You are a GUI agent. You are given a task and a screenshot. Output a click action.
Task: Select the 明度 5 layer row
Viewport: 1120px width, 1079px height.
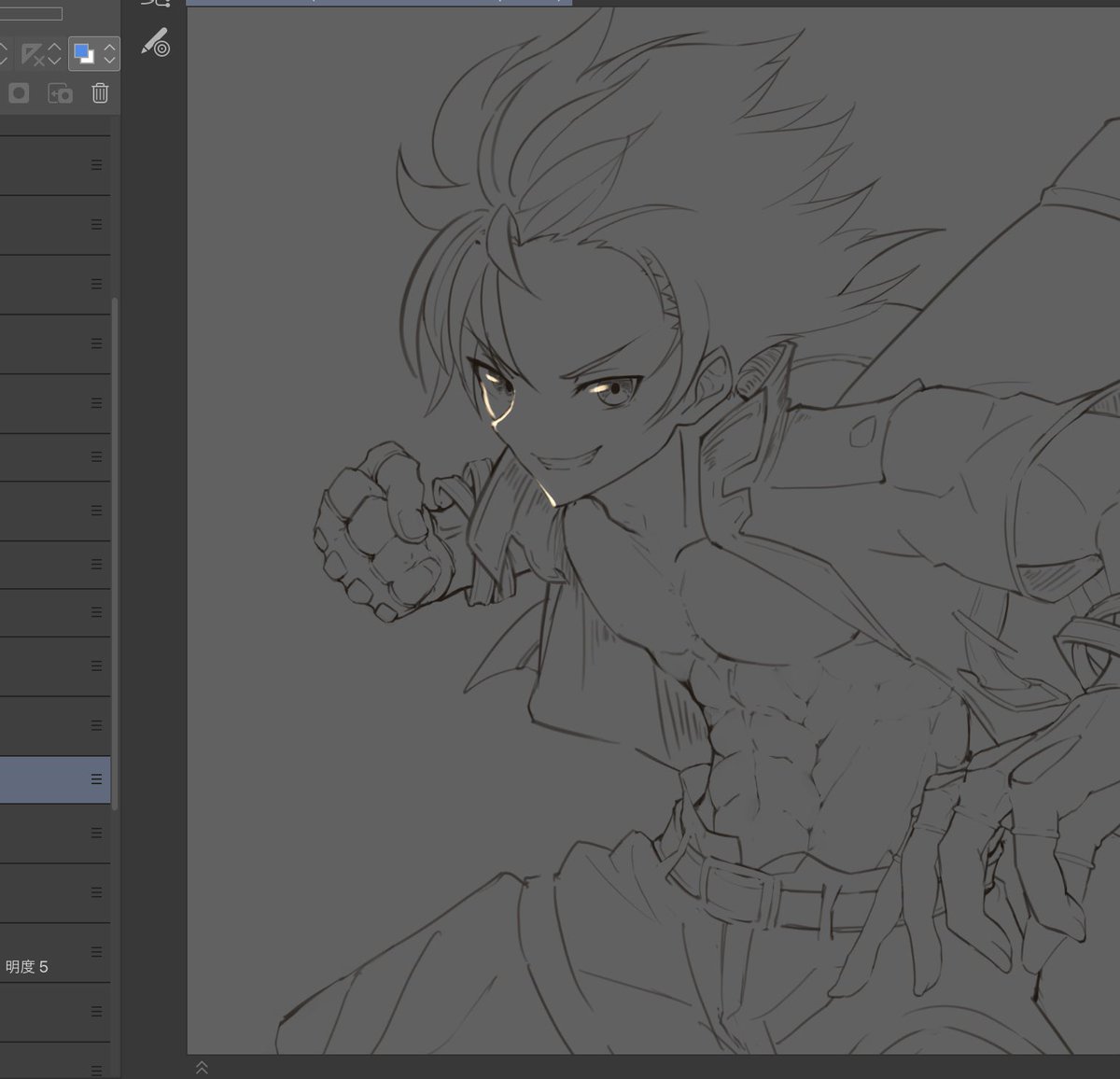coord(55,953)
